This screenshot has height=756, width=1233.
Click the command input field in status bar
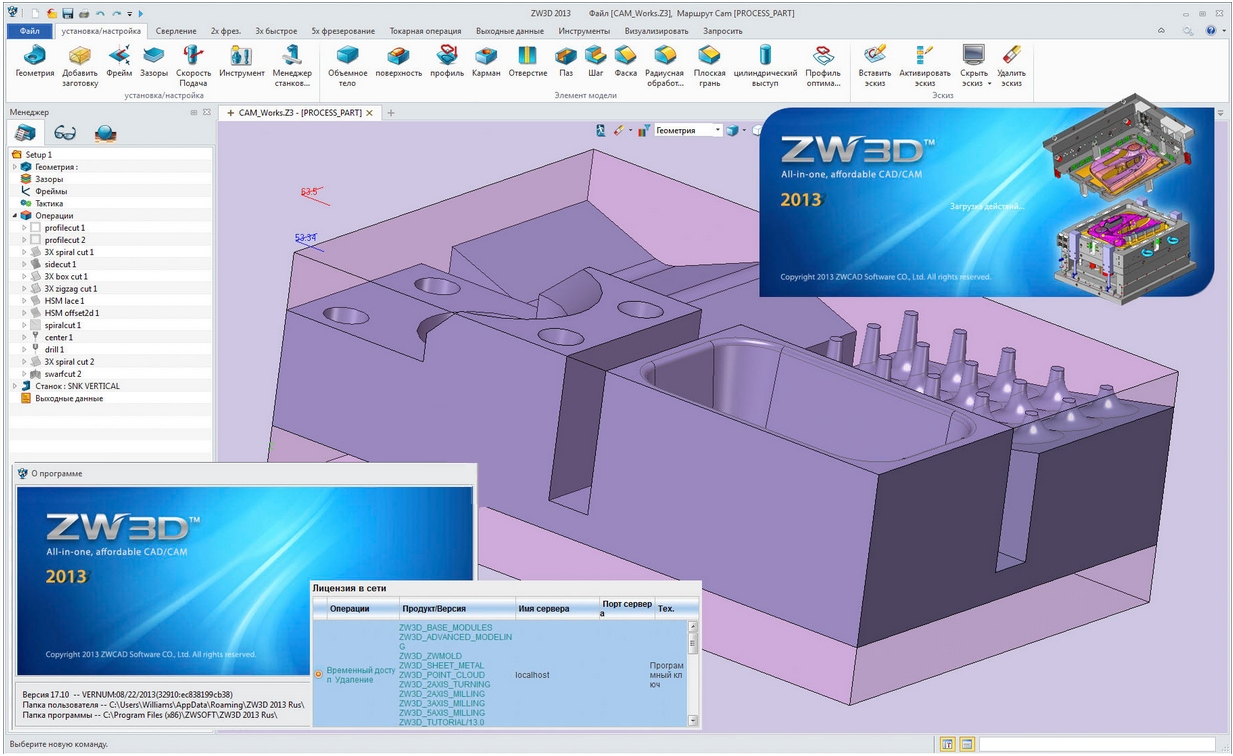tap(1096, 744)
